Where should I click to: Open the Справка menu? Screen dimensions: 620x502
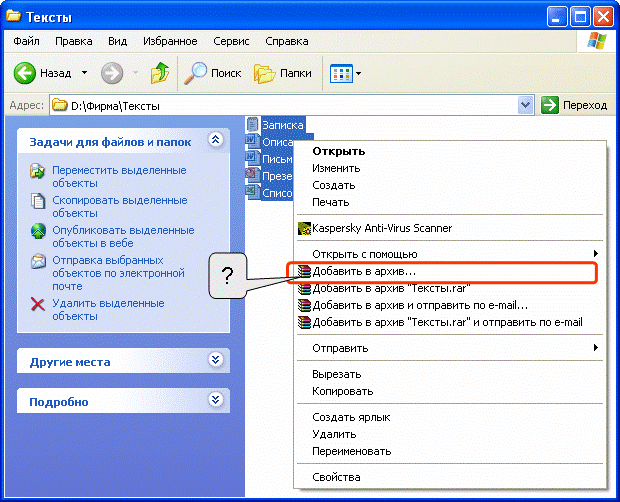click(x=287, y=41)
